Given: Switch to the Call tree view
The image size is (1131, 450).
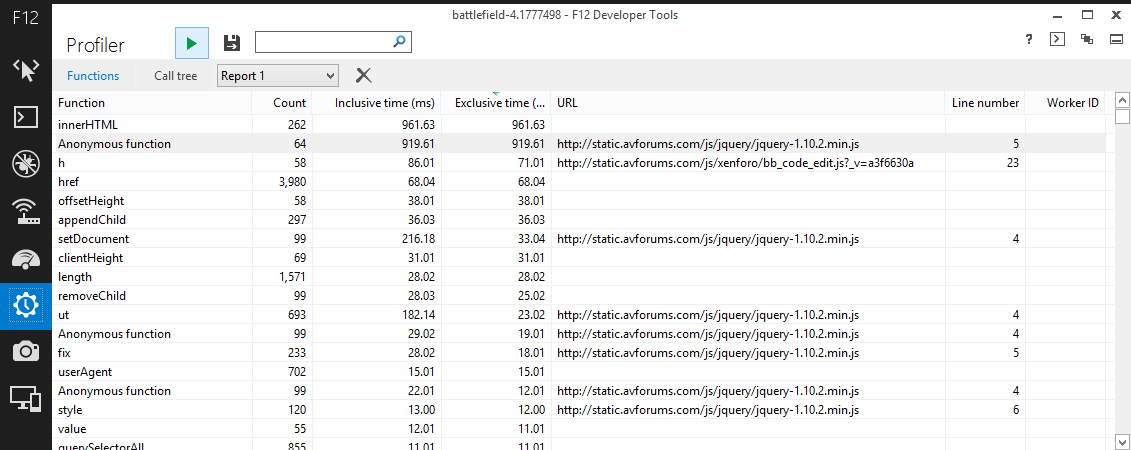Looking at the screenshot, I should coord(175,76).
